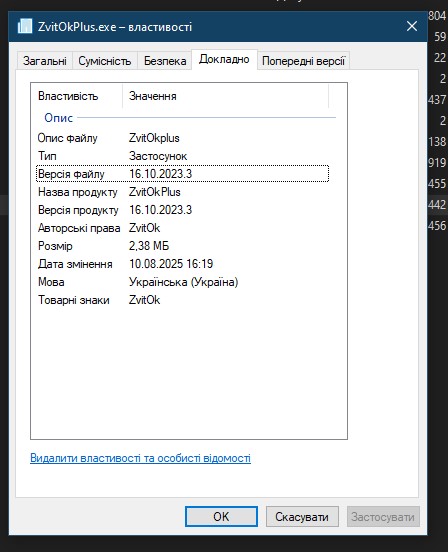Select the Дата змінення row
Image resolution: width=448 pixels, height=552 pixels.
182,264
